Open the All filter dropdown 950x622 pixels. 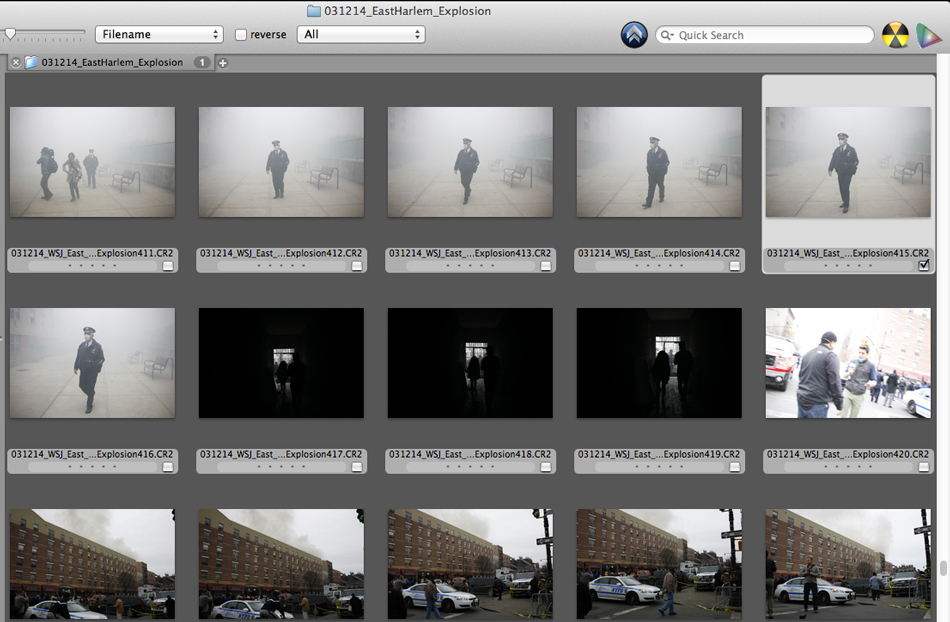pos(361,35)
